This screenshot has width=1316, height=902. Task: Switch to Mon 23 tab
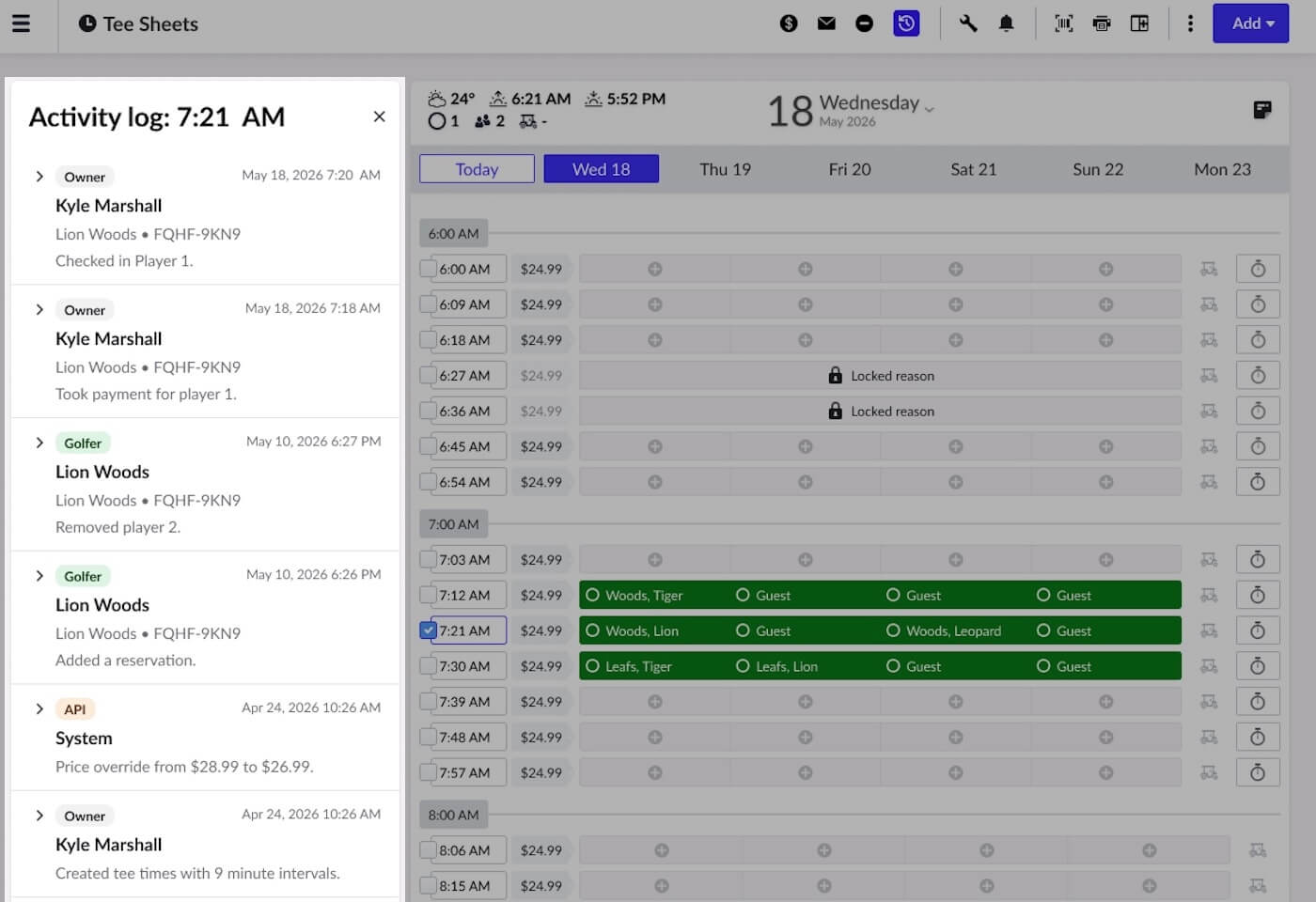[x=1222, y=169]
